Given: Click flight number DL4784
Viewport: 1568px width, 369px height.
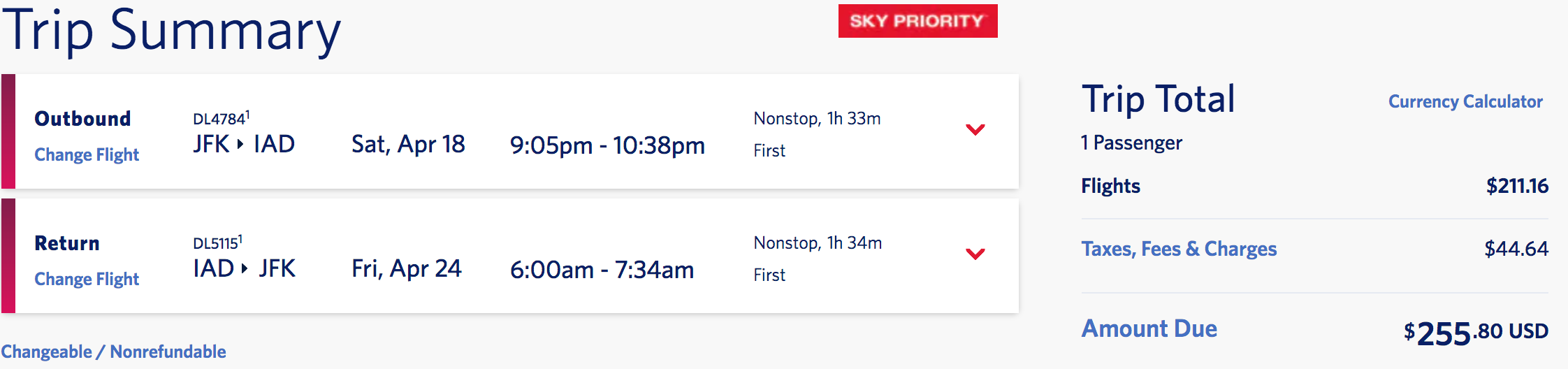Looking at the screenshot, I should click(220, 119).
